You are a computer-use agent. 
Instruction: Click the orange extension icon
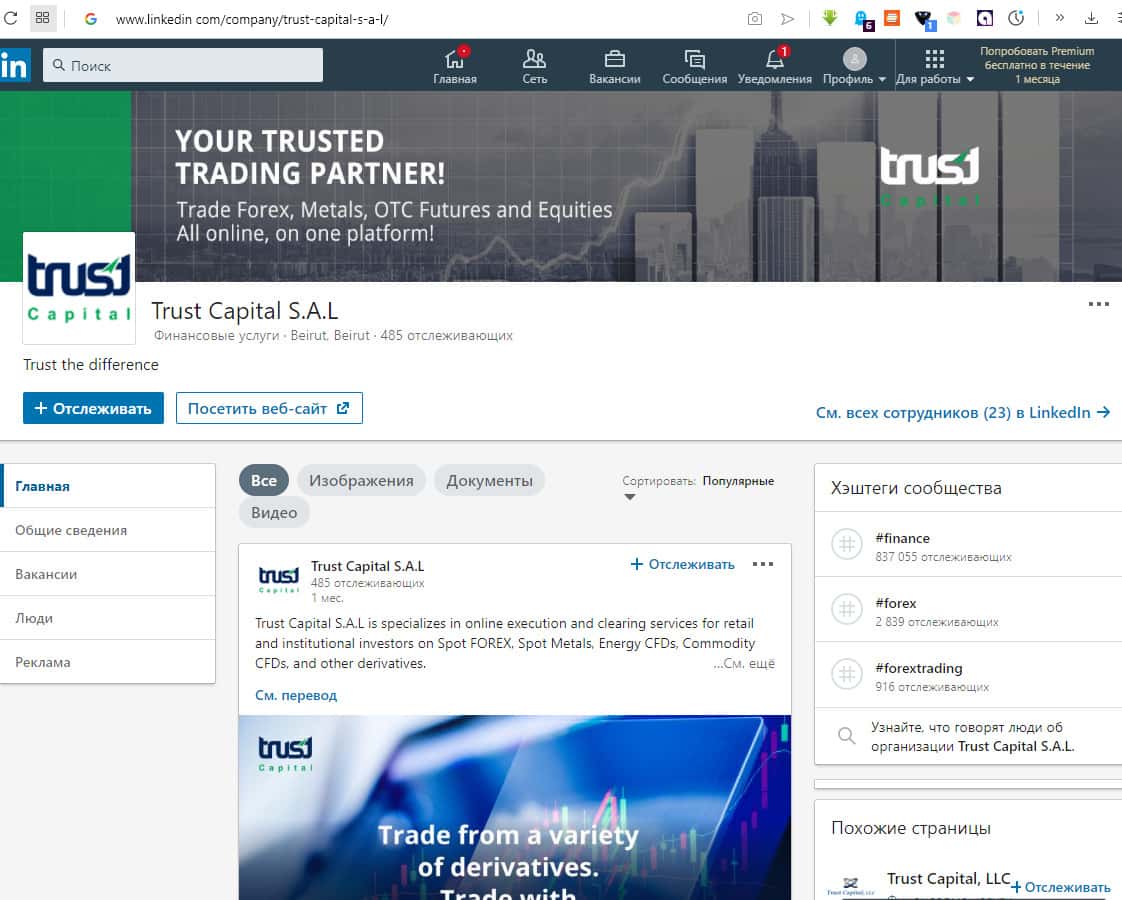point(892,18)
